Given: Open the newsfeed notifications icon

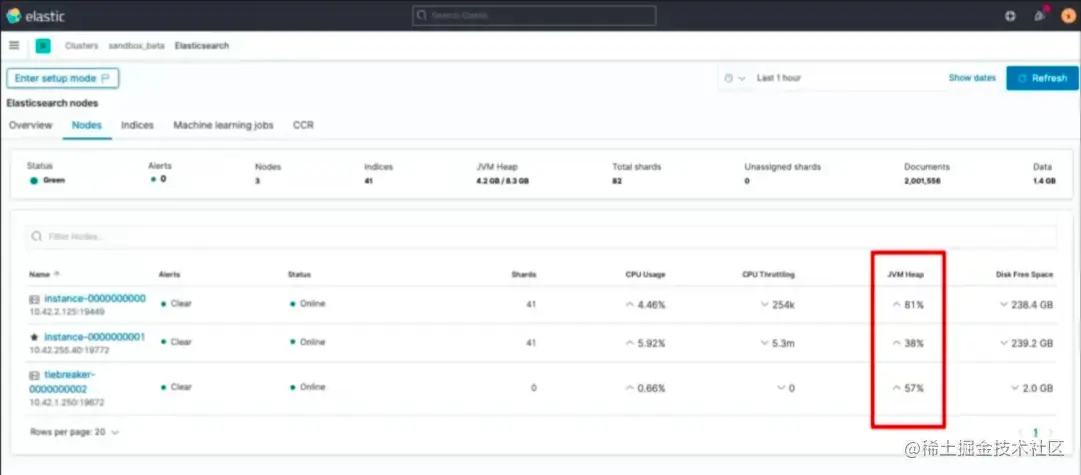Looking at the screenshot, I should [x=1040, y=15].
